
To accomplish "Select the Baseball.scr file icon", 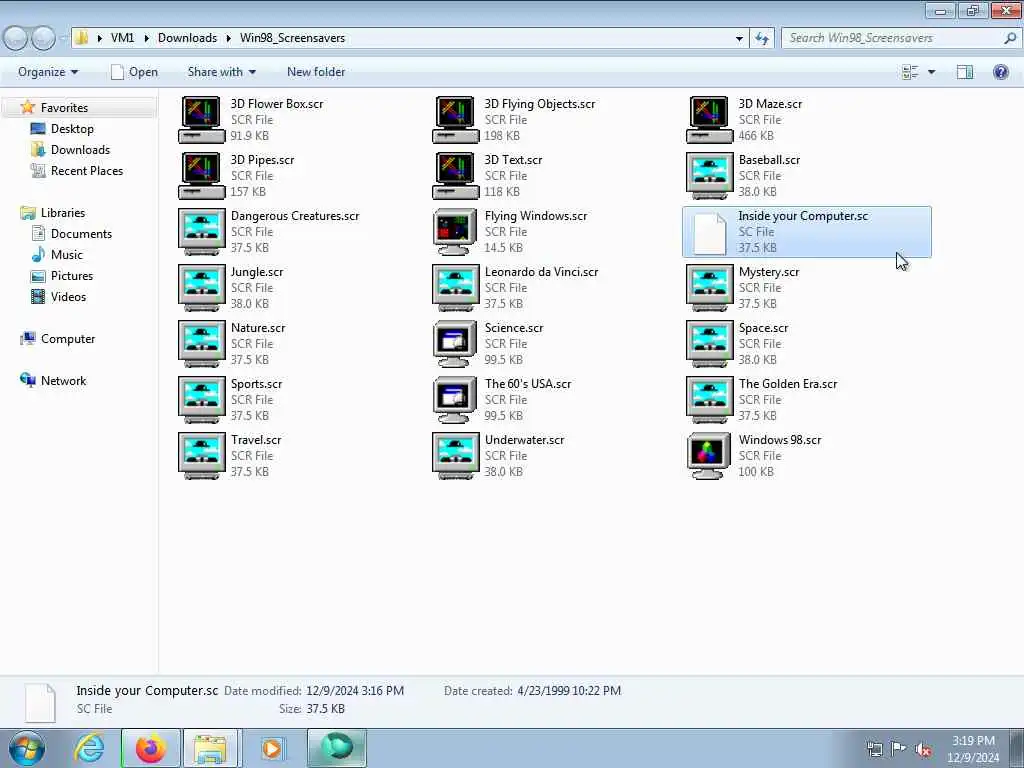I will [709, 176].
